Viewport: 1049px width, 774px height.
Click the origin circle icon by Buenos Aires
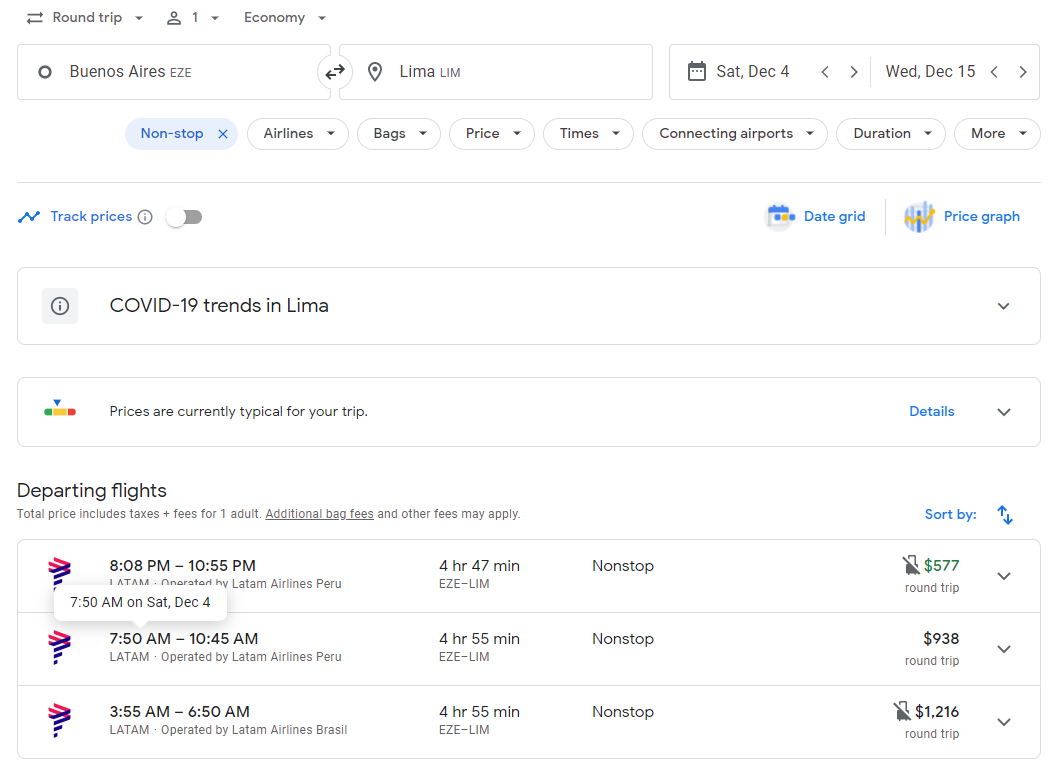(x=45, y=72)
